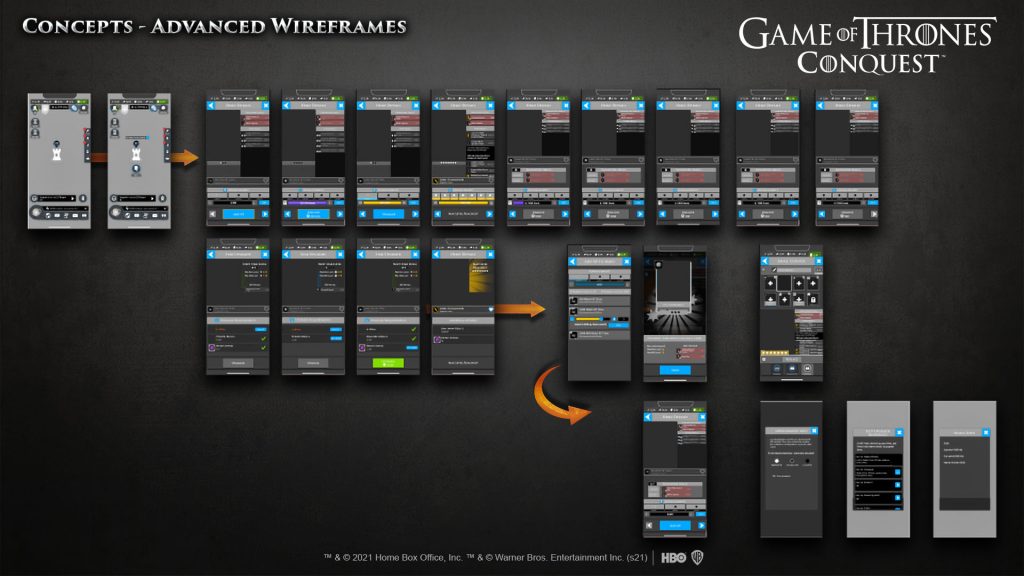Screen dimensions: 1024x576
Task: Close the small menu dialog via blue X
Action: [x=986, y=432]
